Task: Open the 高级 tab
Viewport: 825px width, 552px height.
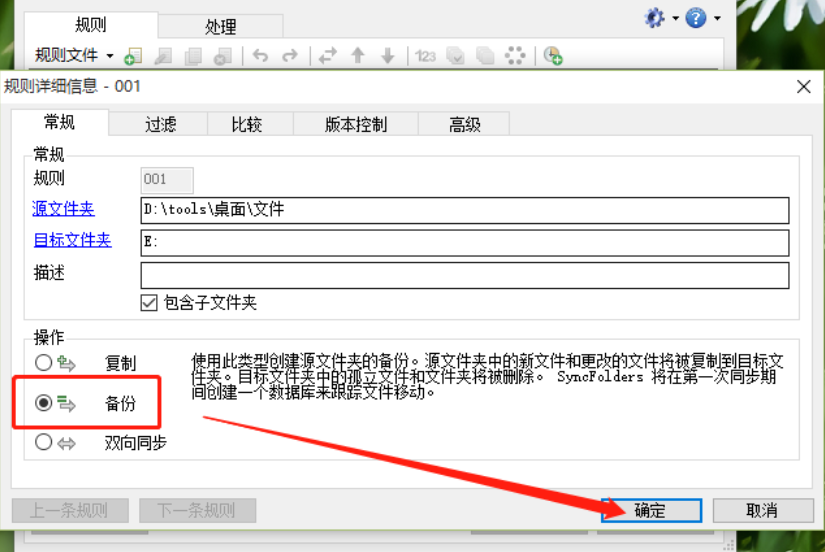Action: pyautogui.click(x=465, y=124)
